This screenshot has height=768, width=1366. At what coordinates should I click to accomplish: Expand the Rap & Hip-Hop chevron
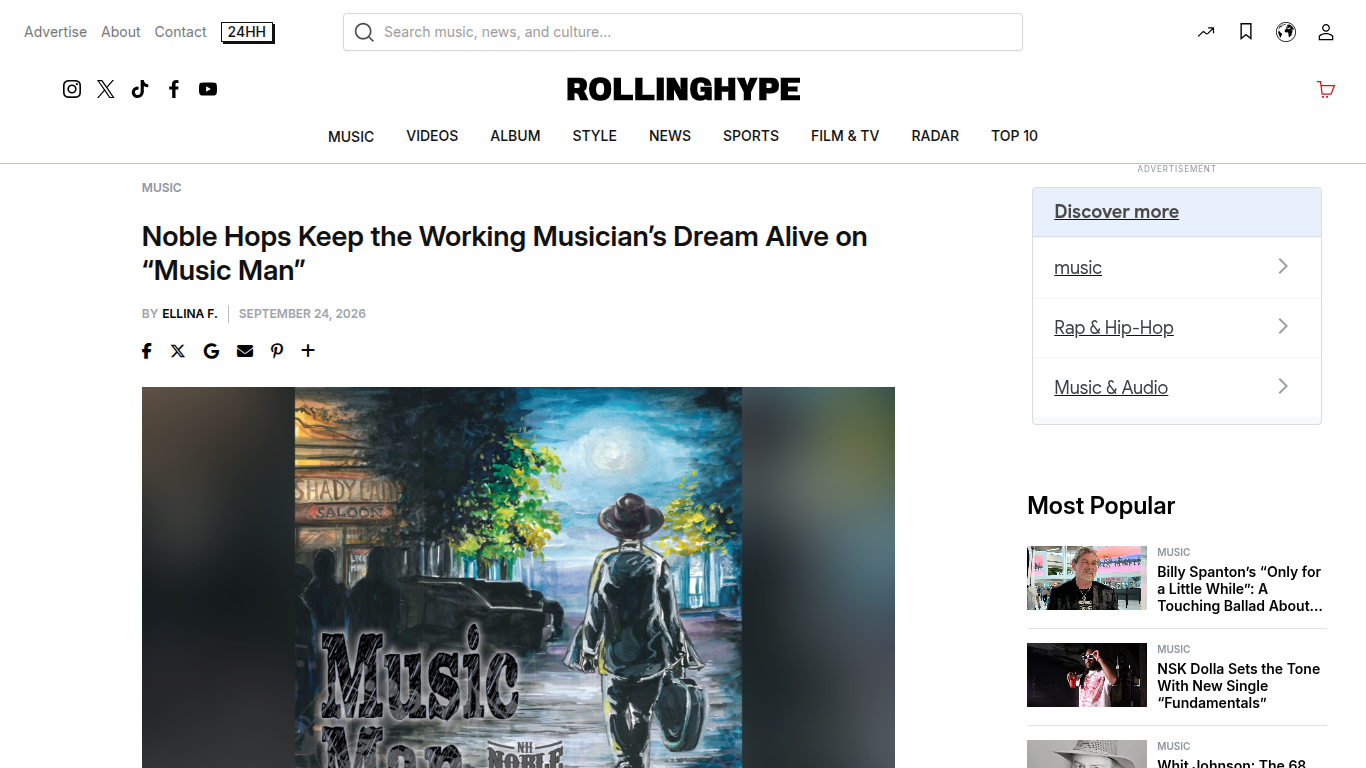click(x=1283, y=326)
